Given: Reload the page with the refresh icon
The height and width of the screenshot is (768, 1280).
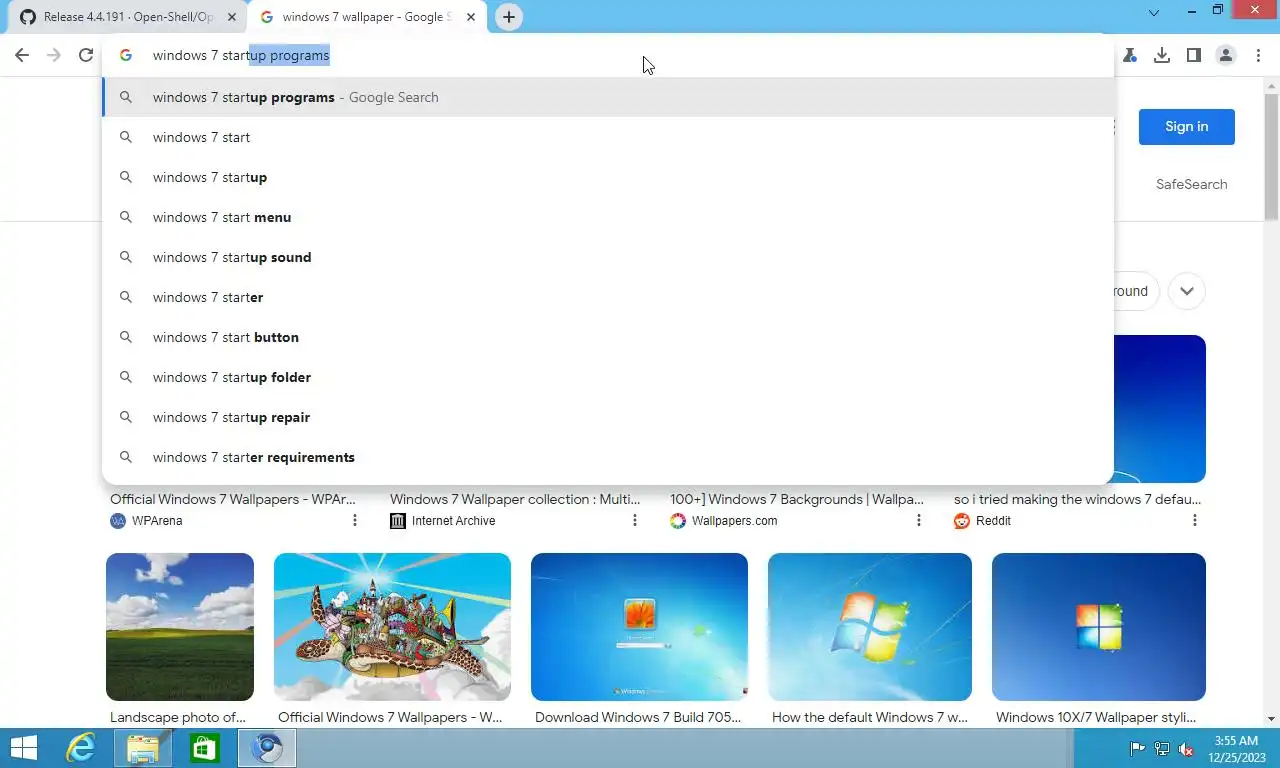Looking at the screenshot, I should pyautogui.click(x=86, y=55).
